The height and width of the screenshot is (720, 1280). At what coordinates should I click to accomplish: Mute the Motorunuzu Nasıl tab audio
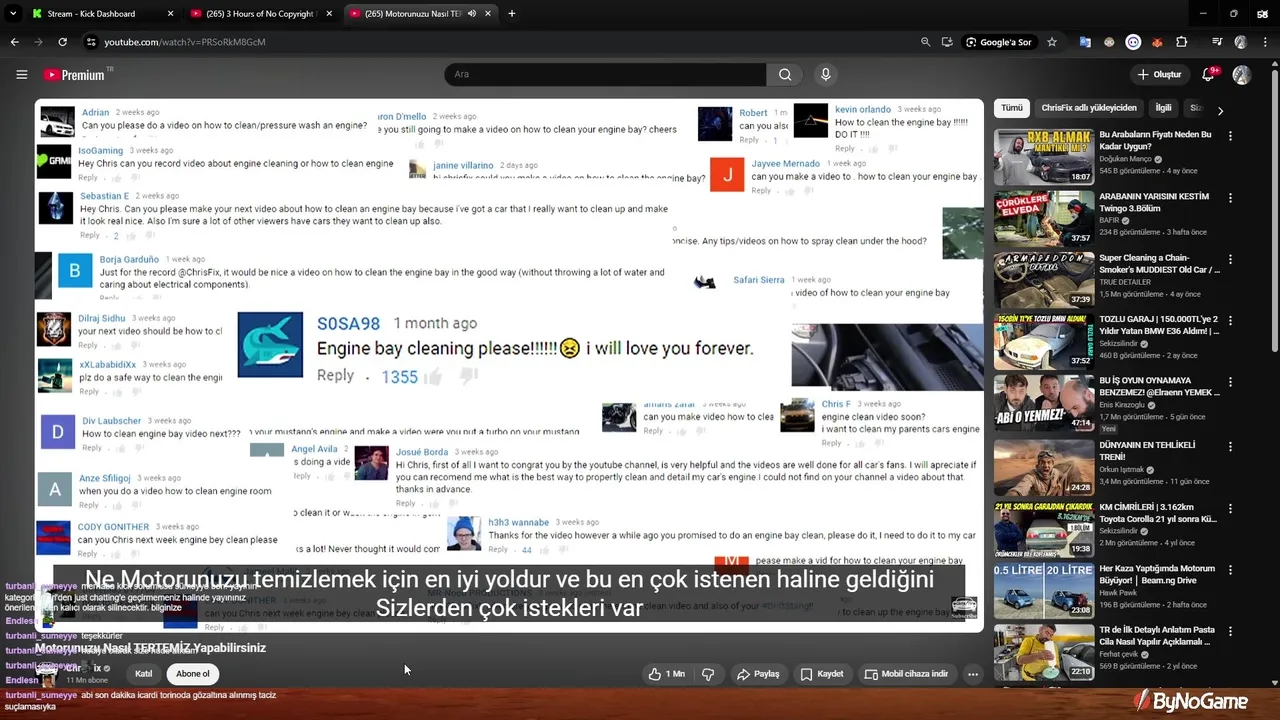point(472,13)
